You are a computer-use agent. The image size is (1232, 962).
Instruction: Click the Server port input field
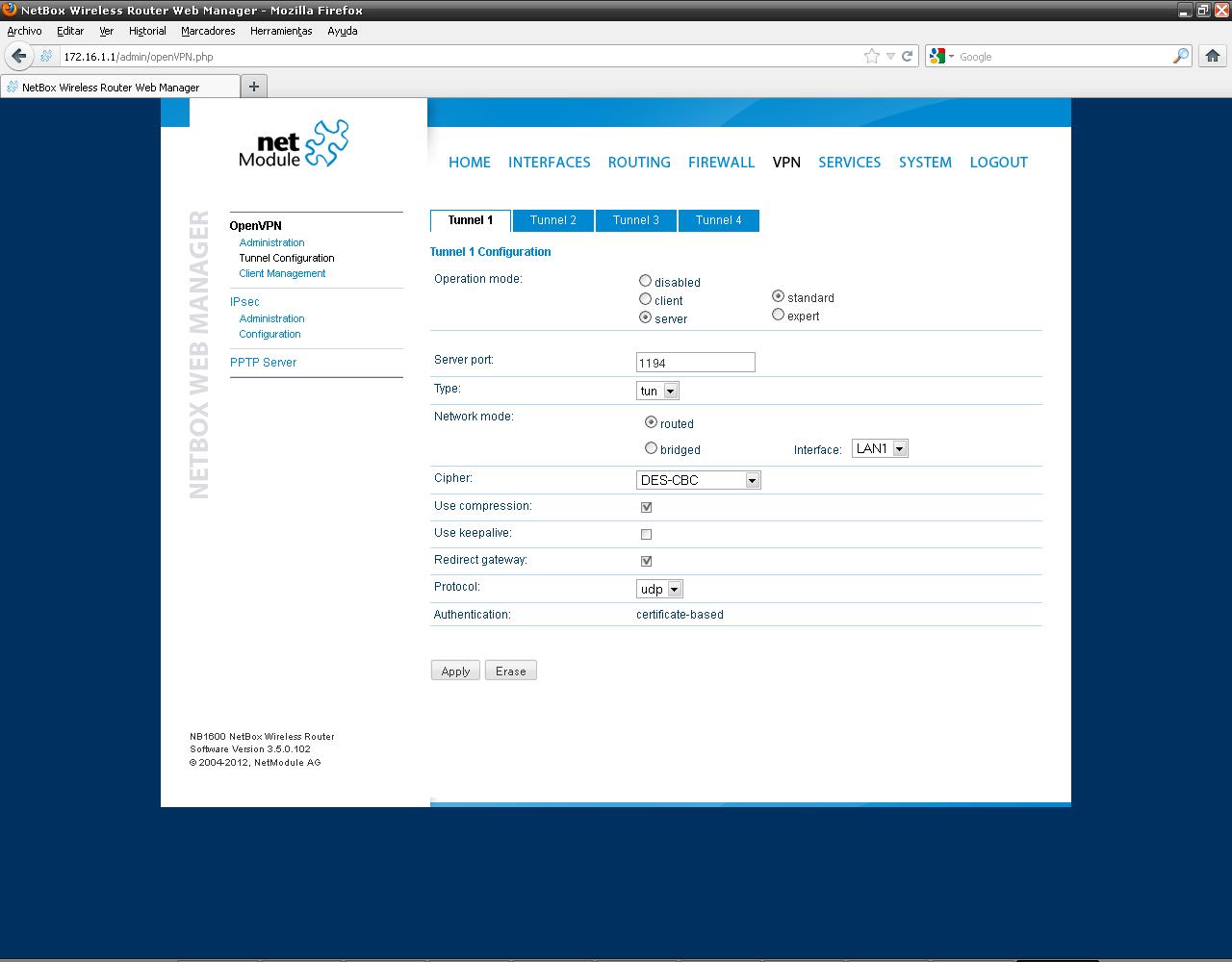(x=696, y=363)
